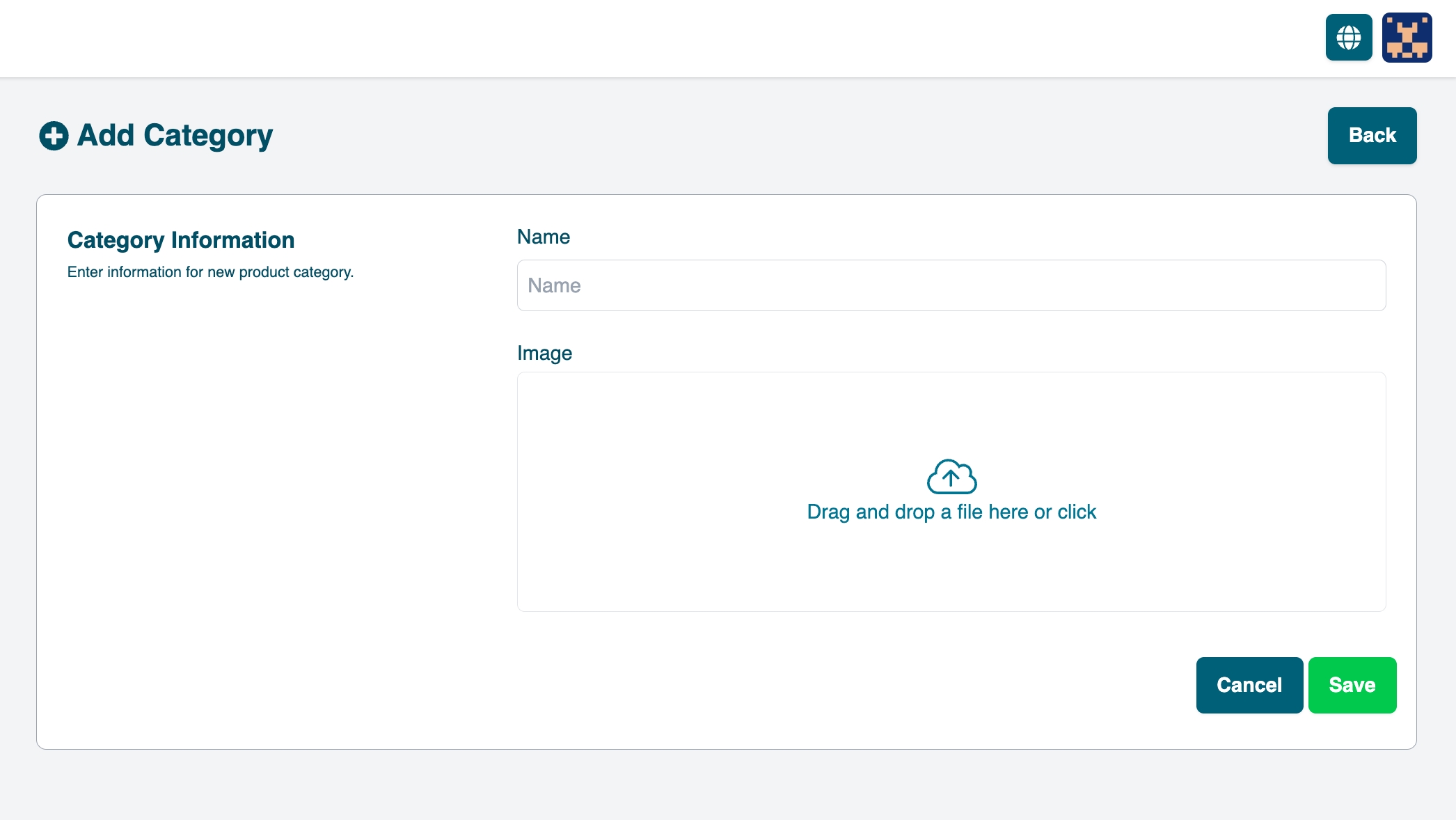Click the top-left corner of the image dropzone
This screenshot has height=820, width=1456.
(x=529, y=383)
